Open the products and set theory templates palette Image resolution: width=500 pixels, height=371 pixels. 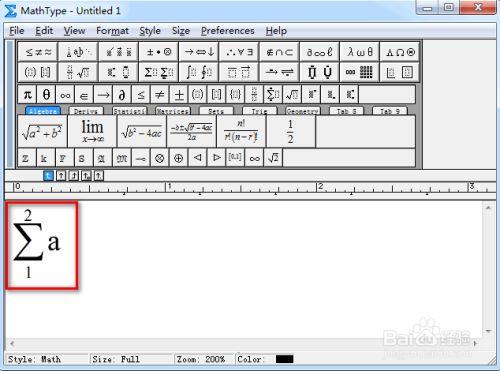[x=319, y=72]
